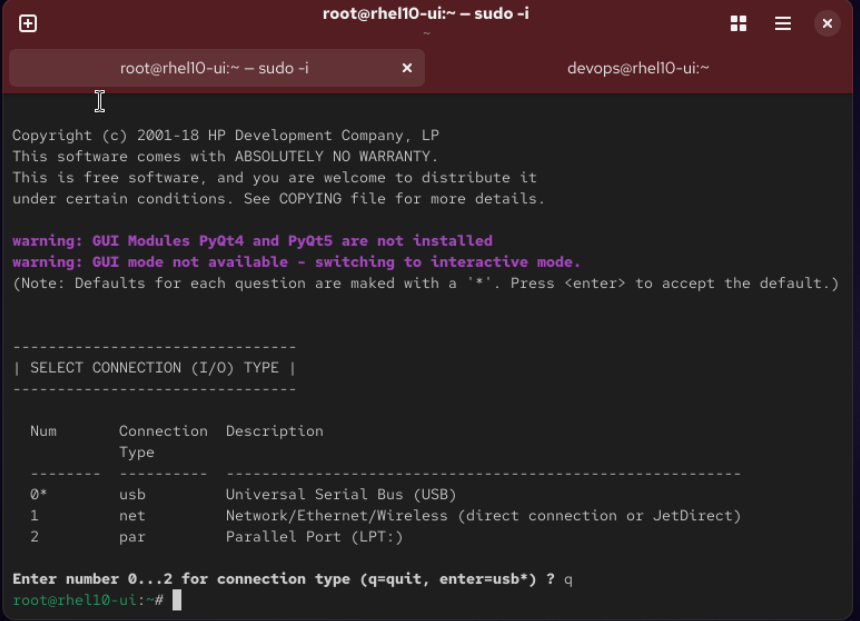Close the root@rhel10-ui sudo tab
This screenshot has height=621, width=860.
[x=407, y=68]
